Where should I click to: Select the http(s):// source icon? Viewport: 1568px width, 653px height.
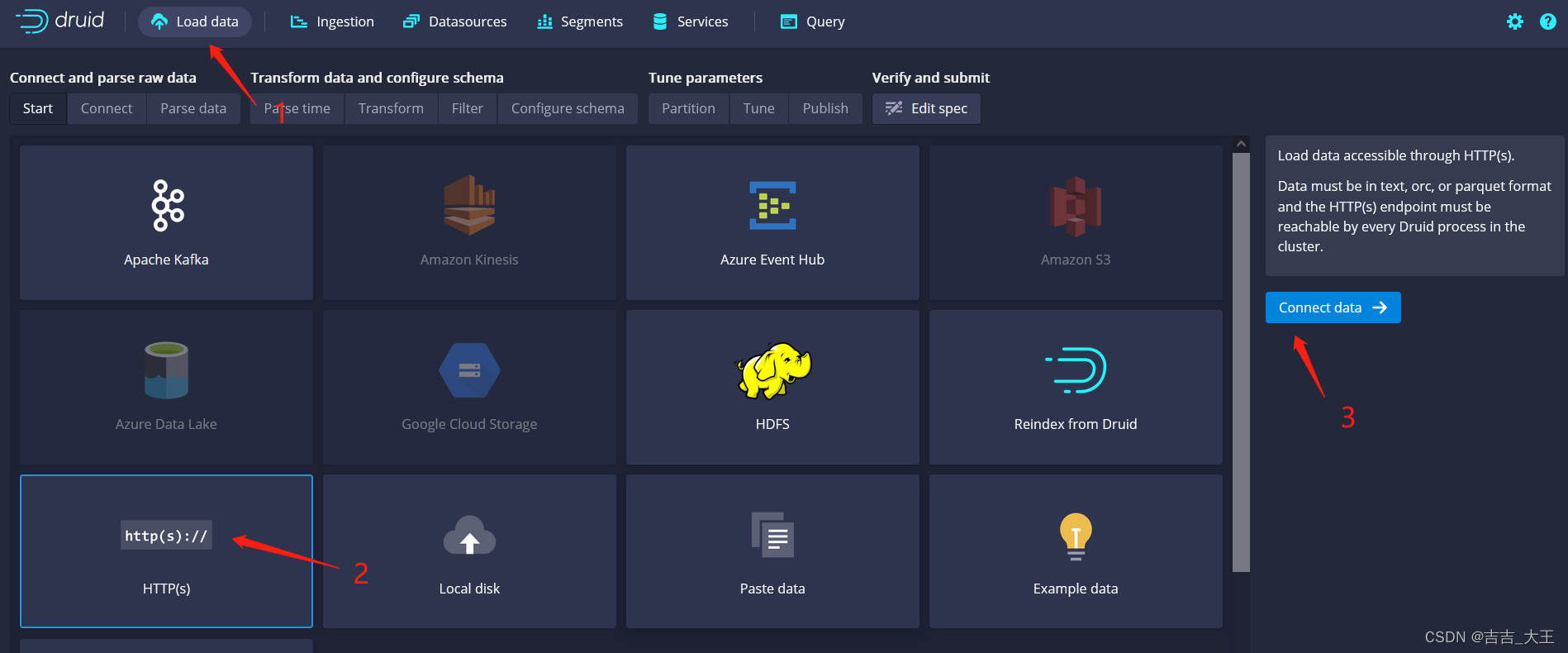[166, 535]
